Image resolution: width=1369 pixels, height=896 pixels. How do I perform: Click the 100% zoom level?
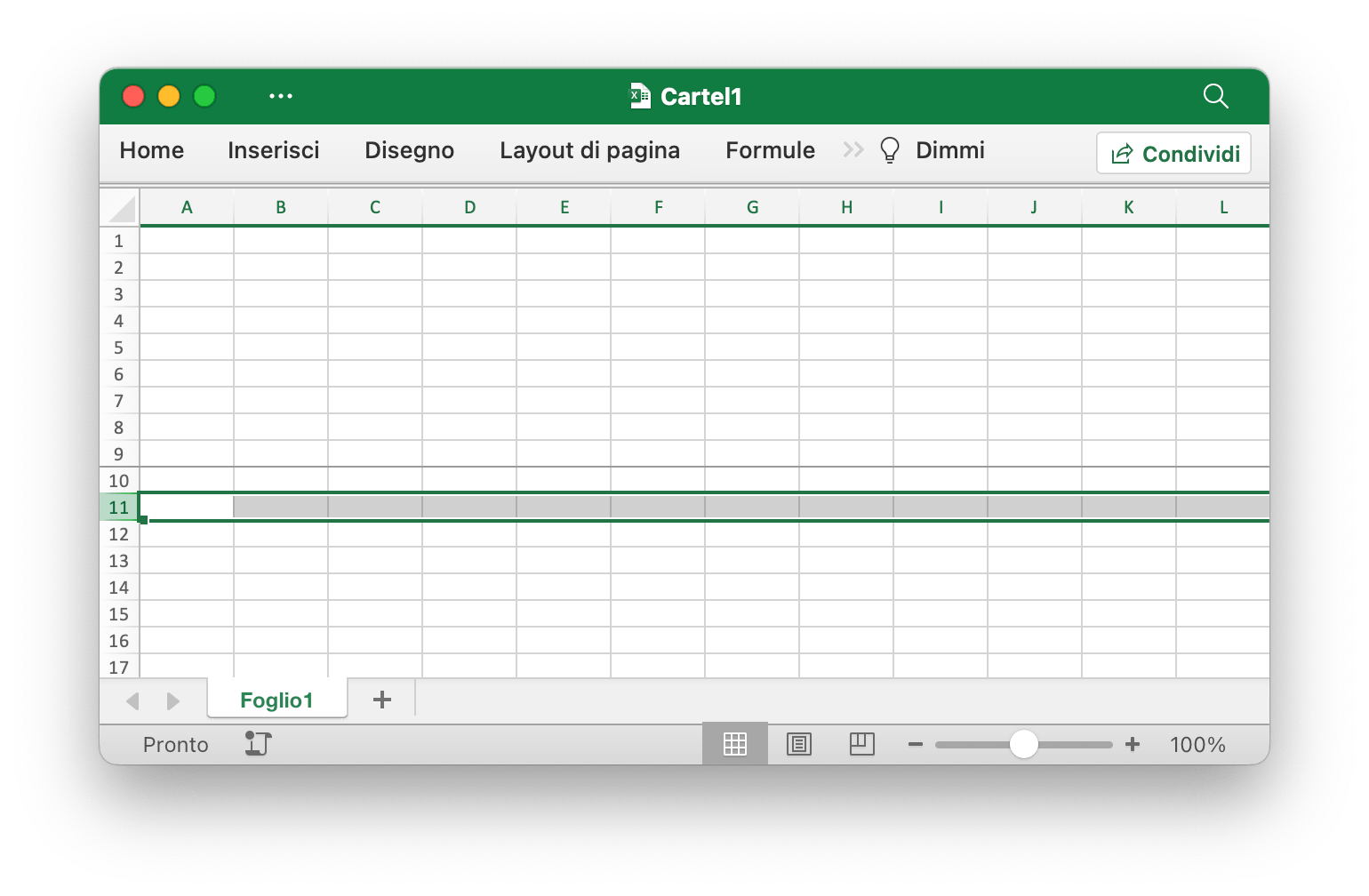pyautogui.click(x=1197, y=745)
